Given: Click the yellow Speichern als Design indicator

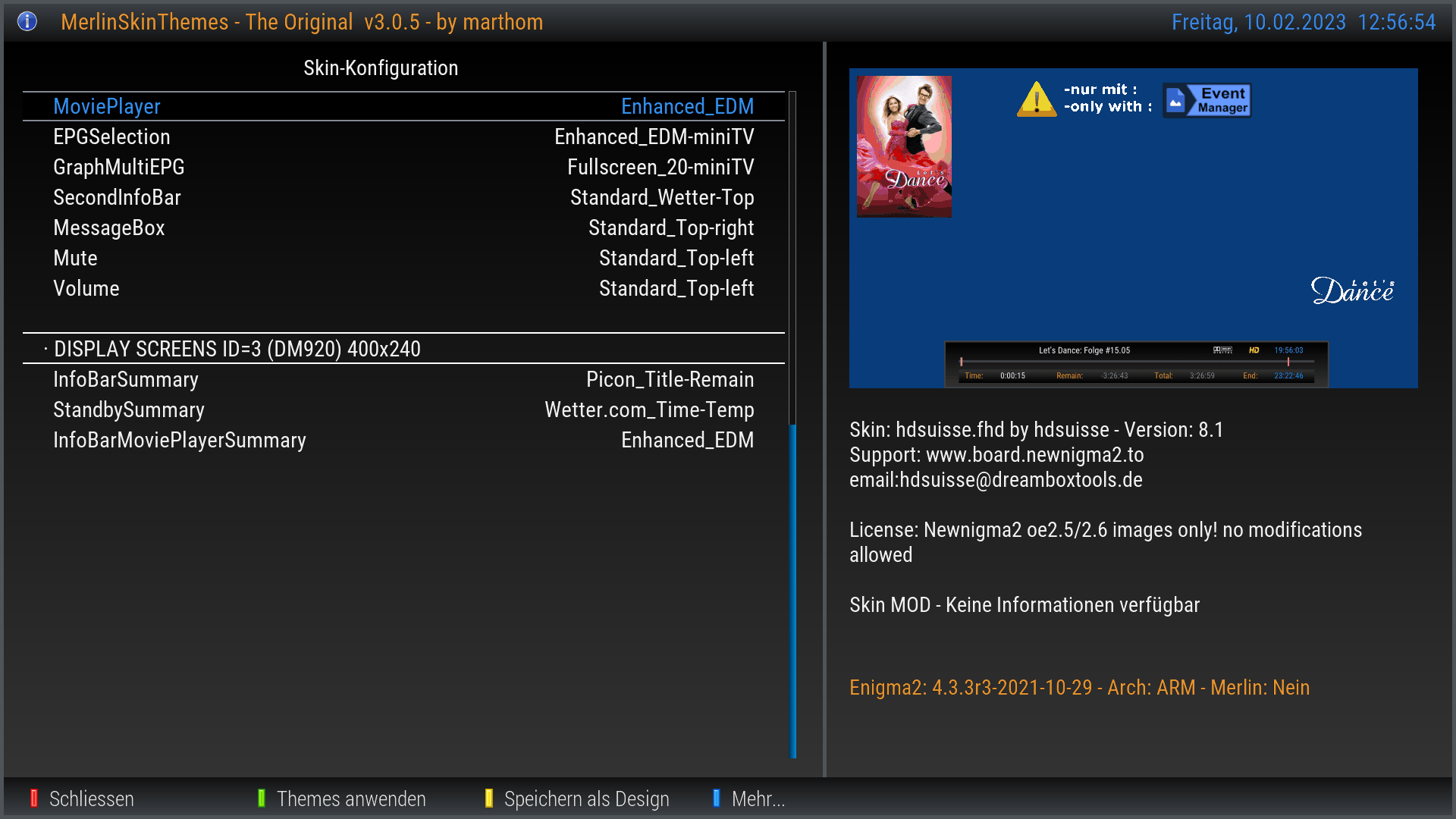Looking at the screenshot, I should pos(488,798).
